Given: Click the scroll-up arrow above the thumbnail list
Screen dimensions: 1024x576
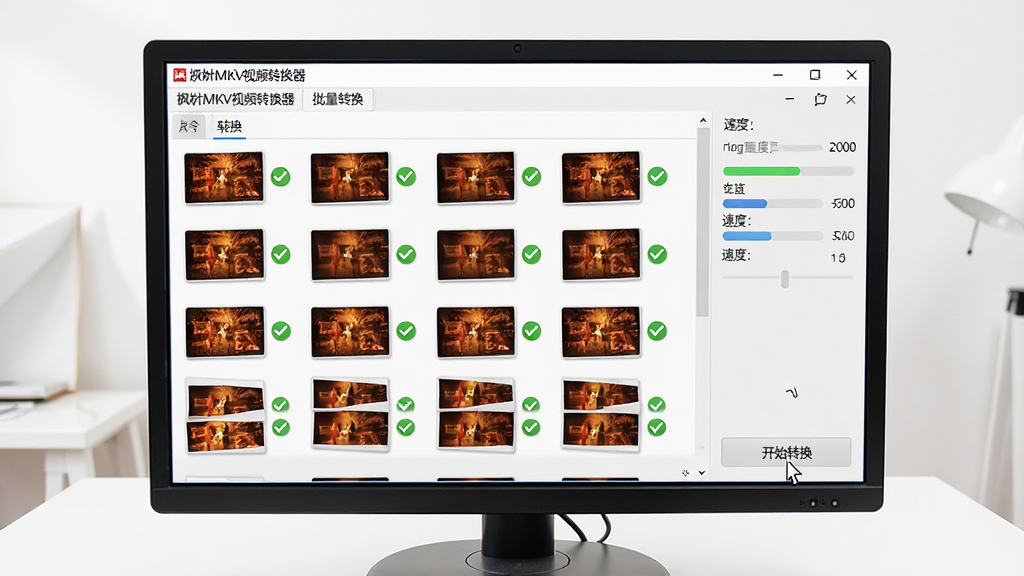Looking at the screenshot, I should 703,120.
